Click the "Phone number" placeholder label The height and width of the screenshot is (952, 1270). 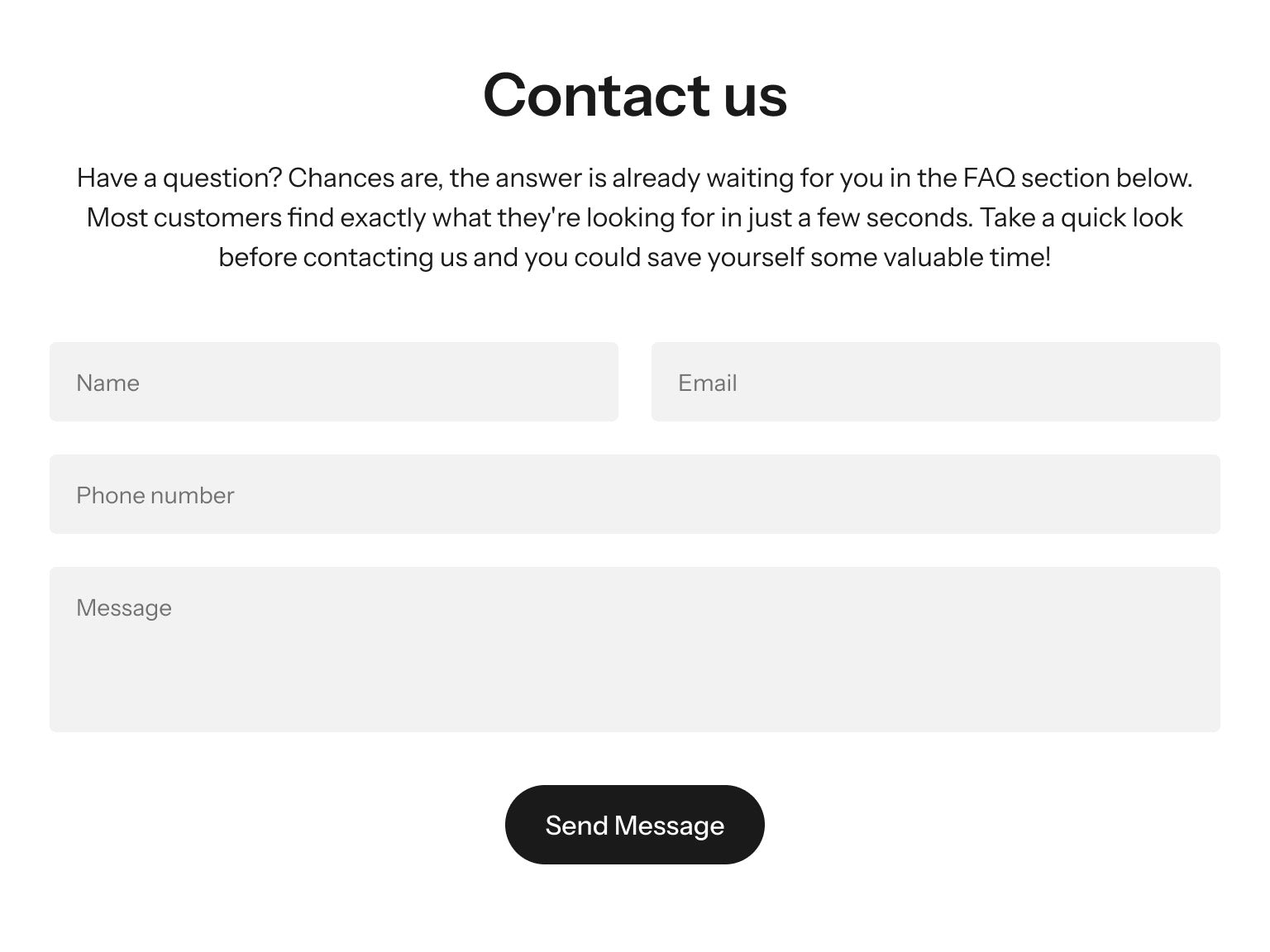(155, 495)
